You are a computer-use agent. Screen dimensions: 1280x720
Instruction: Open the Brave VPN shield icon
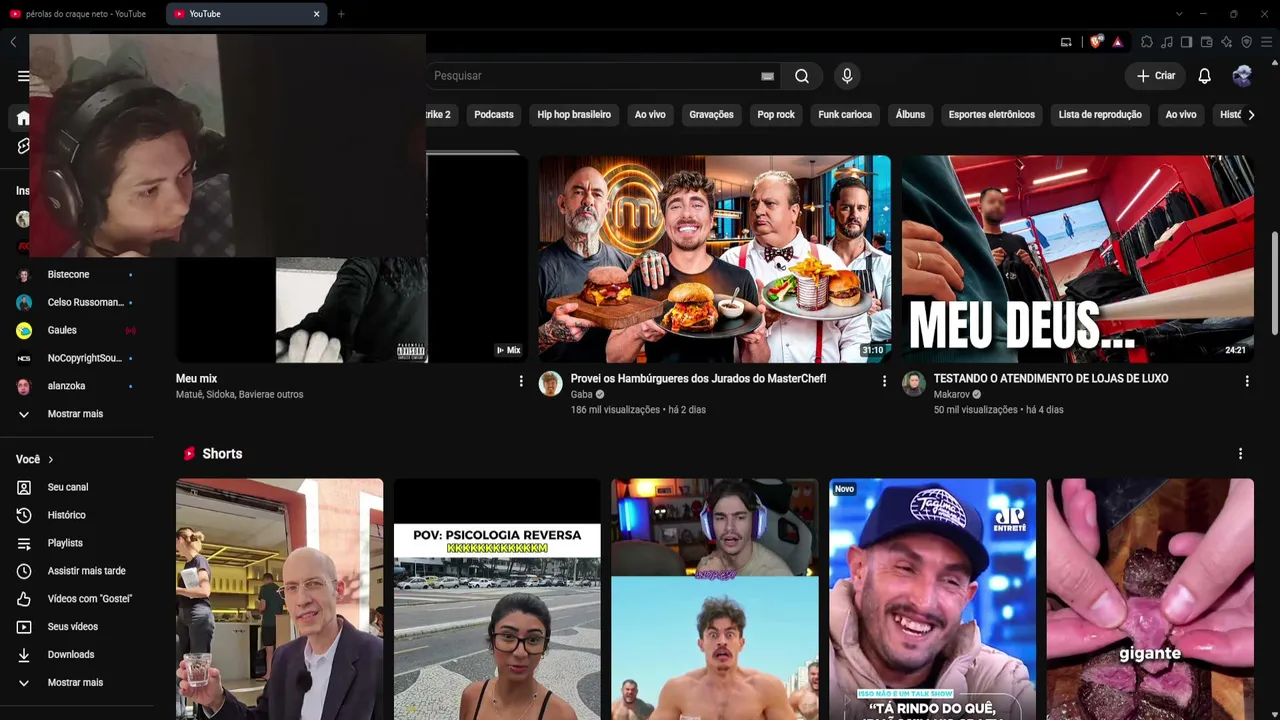click(x=1246, y=42)
